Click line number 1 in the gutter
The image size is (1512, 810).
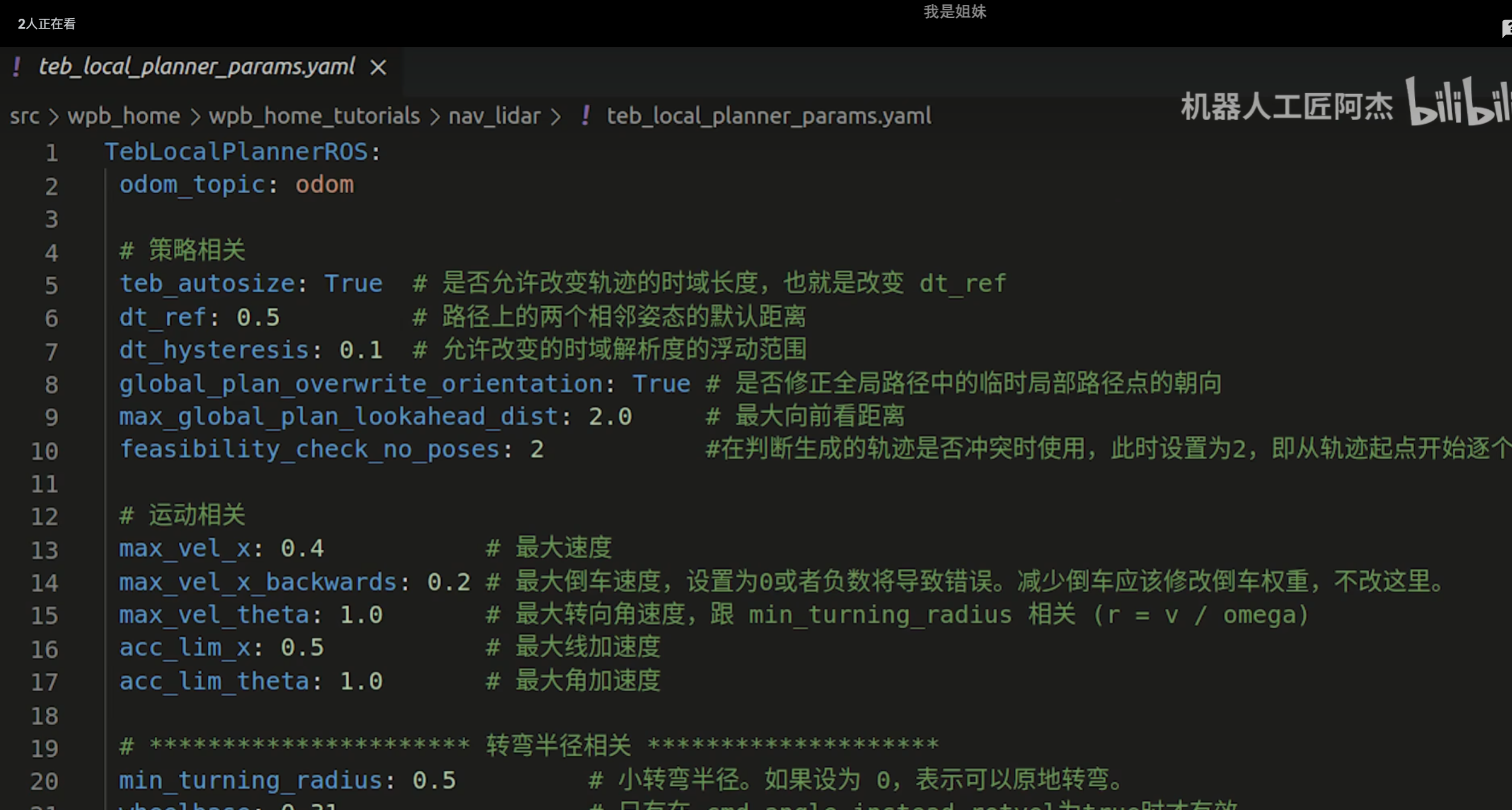[51, 153]
